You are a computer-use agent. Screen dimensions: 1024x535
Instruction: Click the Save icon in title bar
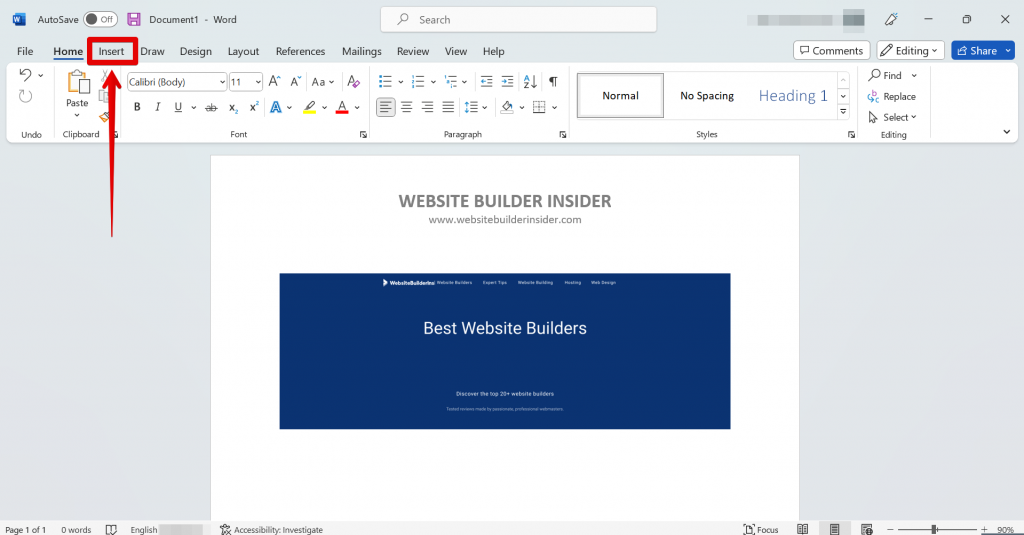[134, 20]
